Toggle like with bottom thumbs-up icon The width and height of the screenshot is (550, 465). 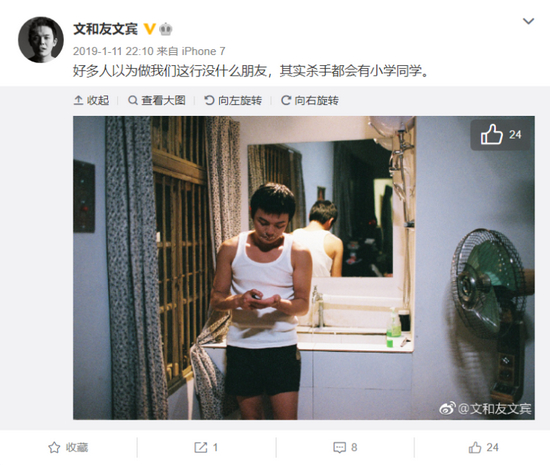475,447
